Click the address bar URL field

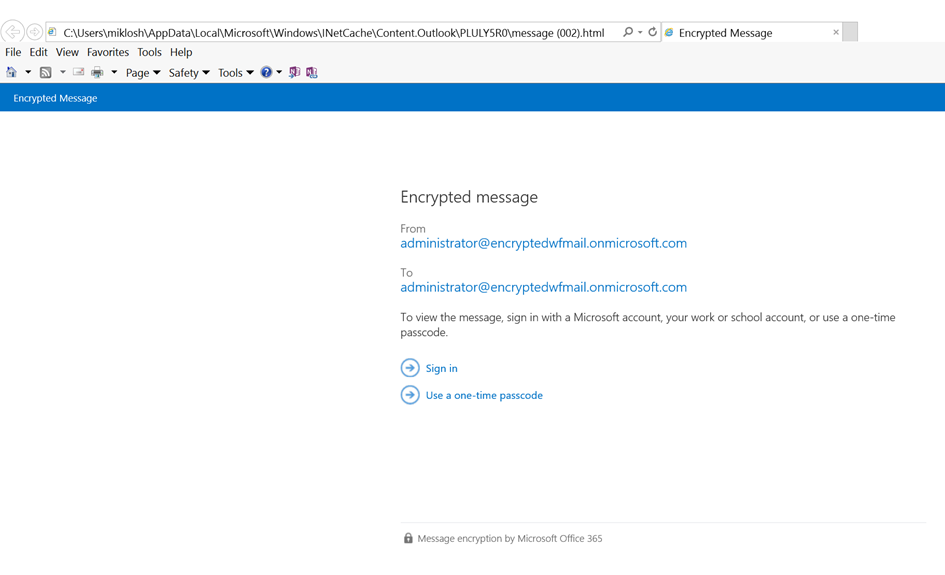click(333, 33)
